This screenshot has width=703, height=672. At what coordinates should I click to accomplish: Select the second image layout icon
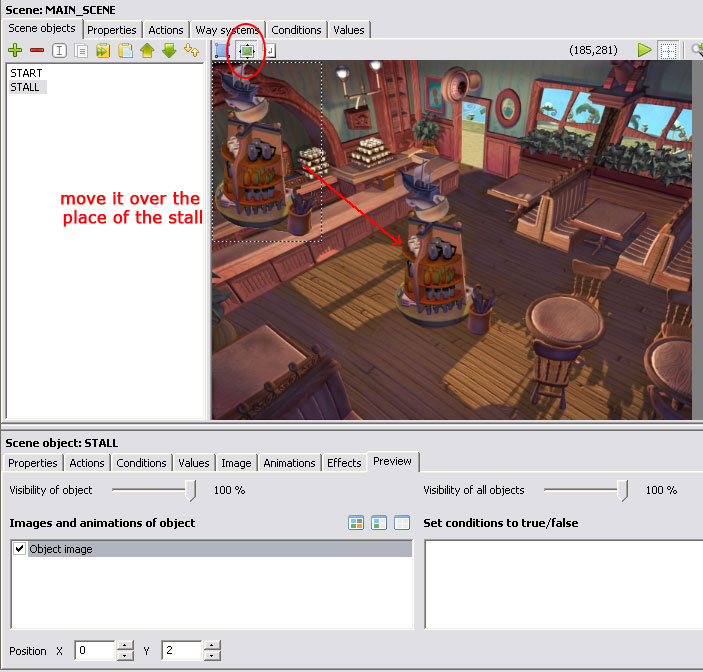[379, 523]
